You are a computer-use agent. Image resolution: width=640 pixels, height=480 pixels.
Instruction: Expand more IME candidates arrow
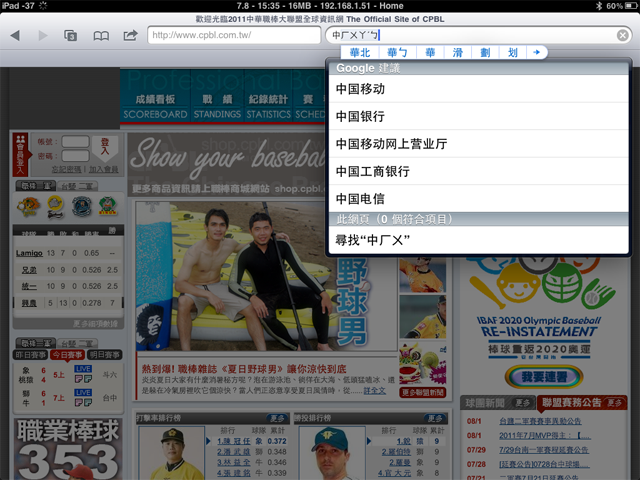click(x=537, y=52)
